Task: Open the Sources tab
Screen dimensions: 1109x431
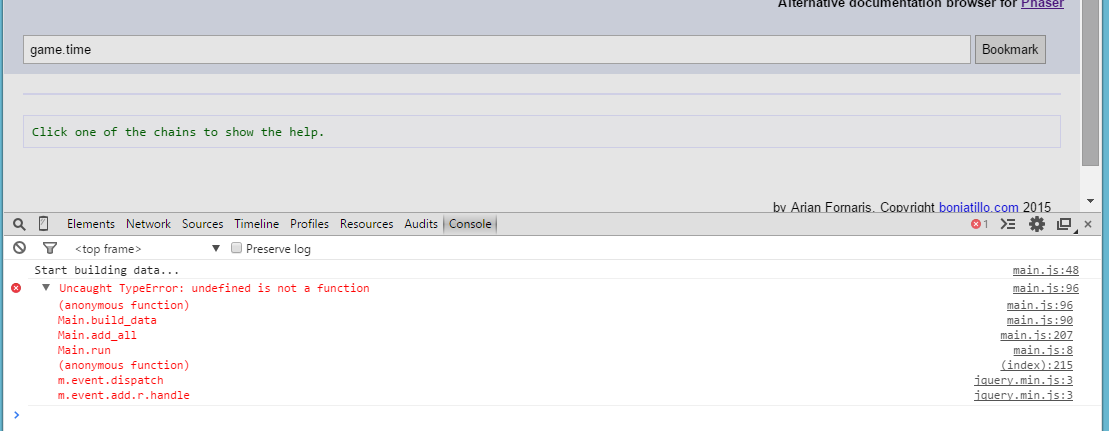Action: [202, 224]
